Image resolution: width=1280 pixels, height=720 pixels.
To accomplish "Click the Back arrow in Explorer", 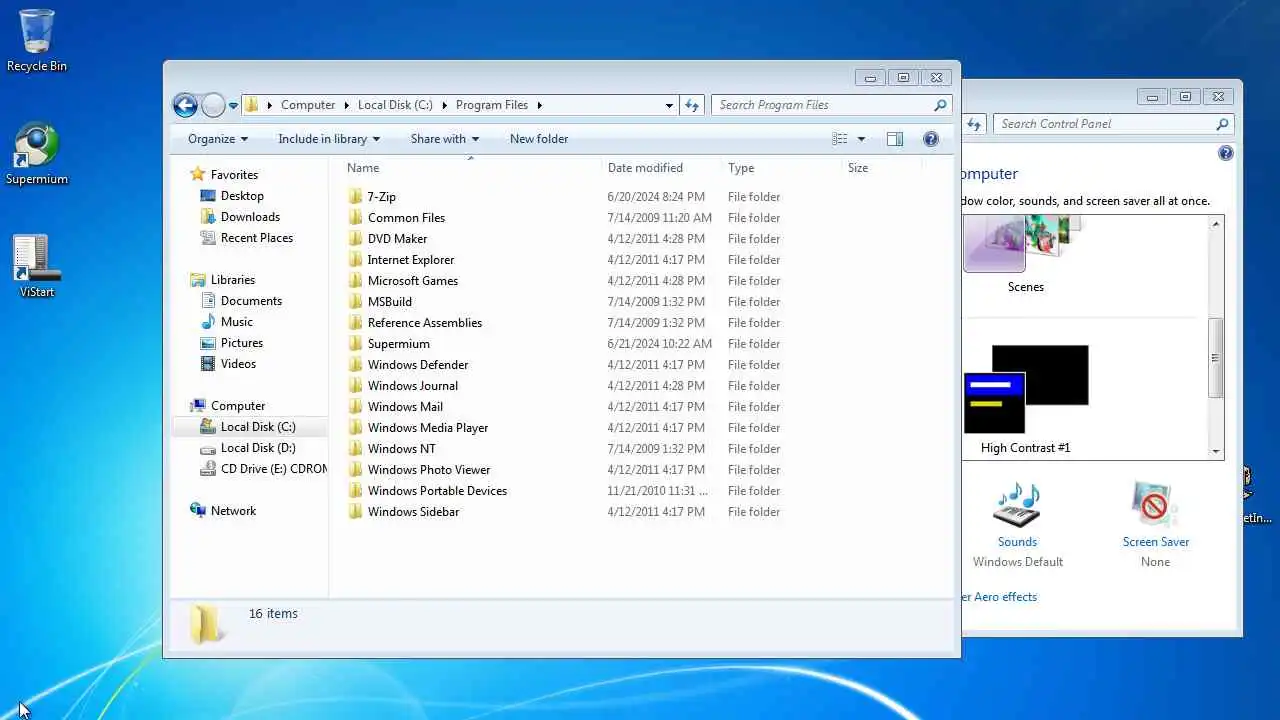I will point(185,105).
